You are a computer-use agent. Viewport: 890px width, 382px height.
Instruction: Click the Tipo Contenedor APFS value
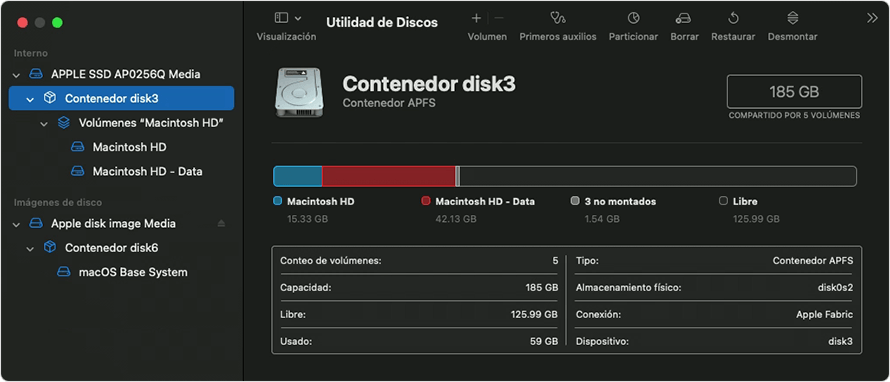pos(813,261)
